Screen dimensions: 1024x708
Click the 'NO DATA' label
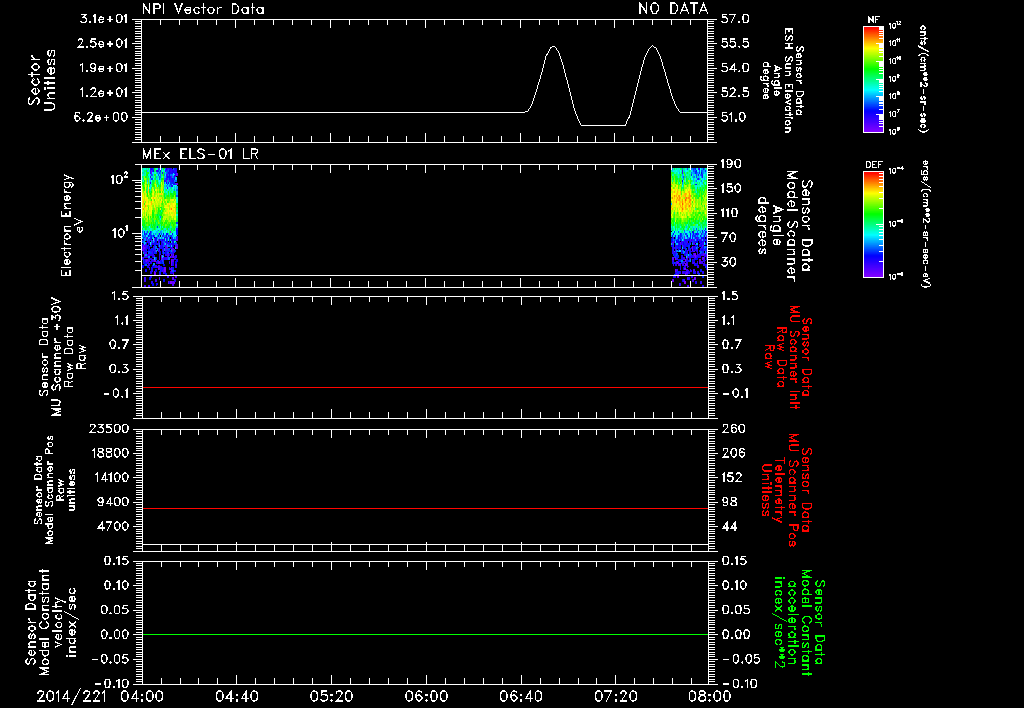(x=673, y=9)
